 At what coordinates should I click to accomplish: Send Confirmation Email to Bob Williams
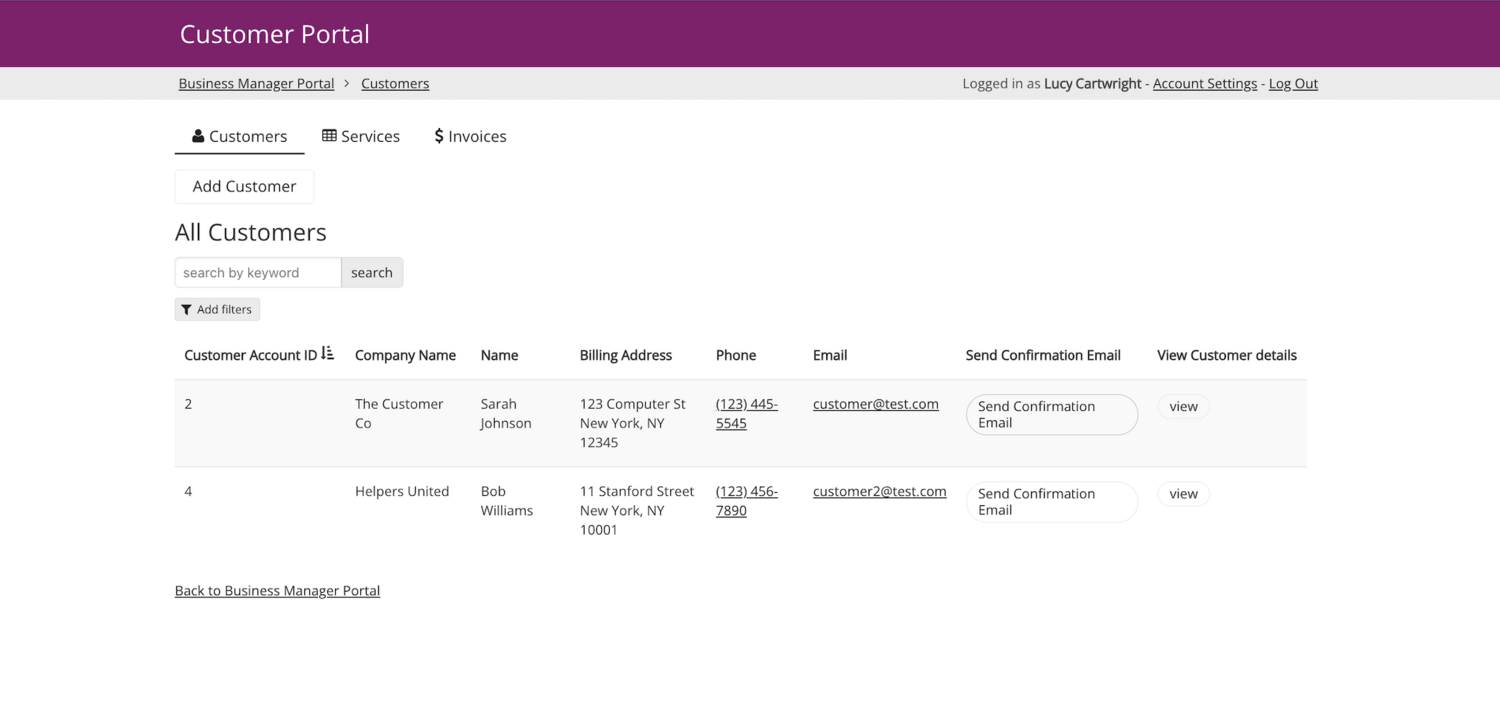[x=1051, y=501]
